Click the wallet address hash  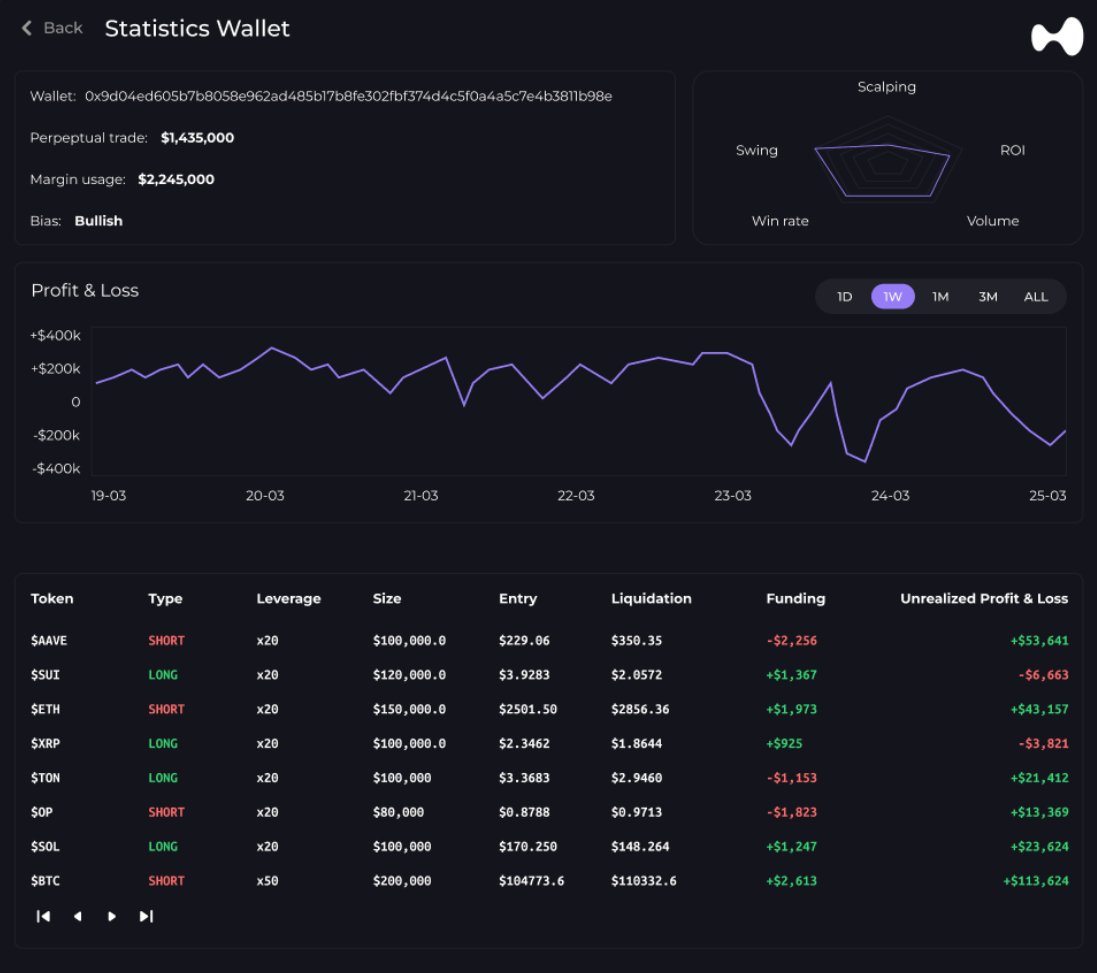pyautogui.click(x=348, y=96)
